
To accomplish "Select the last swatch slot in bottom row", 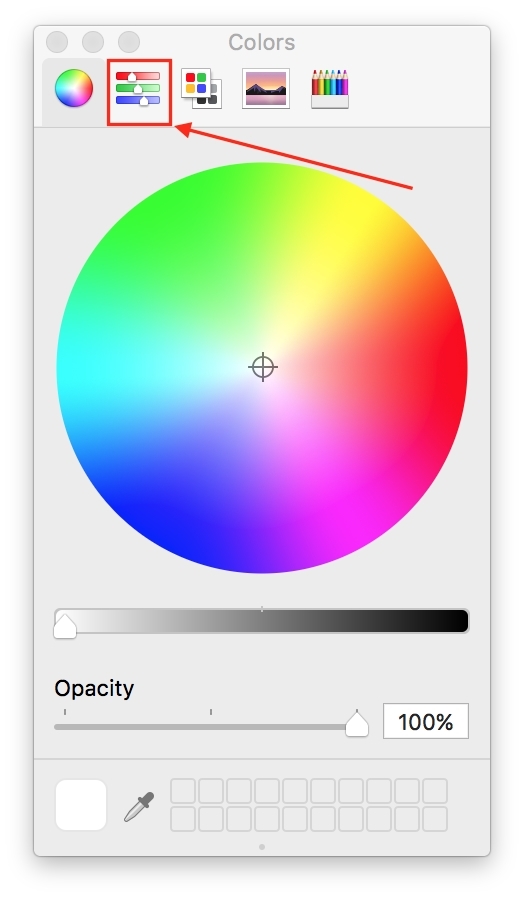I will click(435, 819).
